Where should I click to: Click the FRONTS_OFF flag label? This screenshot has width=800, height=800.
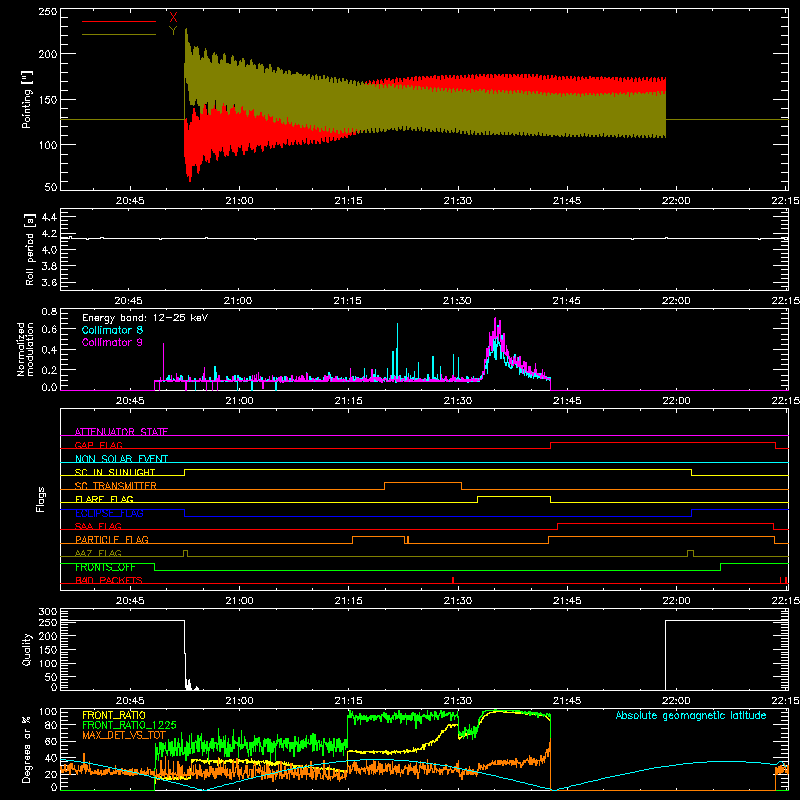(x=105, y=567)
